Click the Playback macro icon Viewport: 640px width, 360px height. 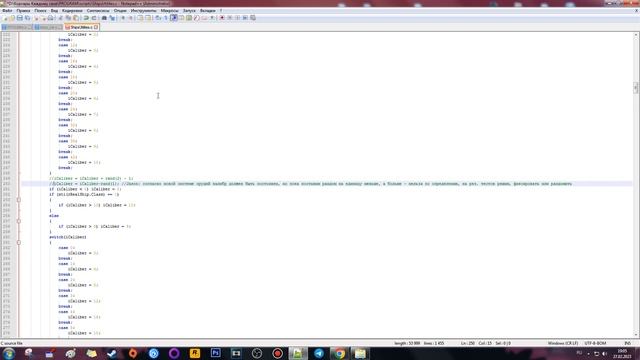coord(238,18)
